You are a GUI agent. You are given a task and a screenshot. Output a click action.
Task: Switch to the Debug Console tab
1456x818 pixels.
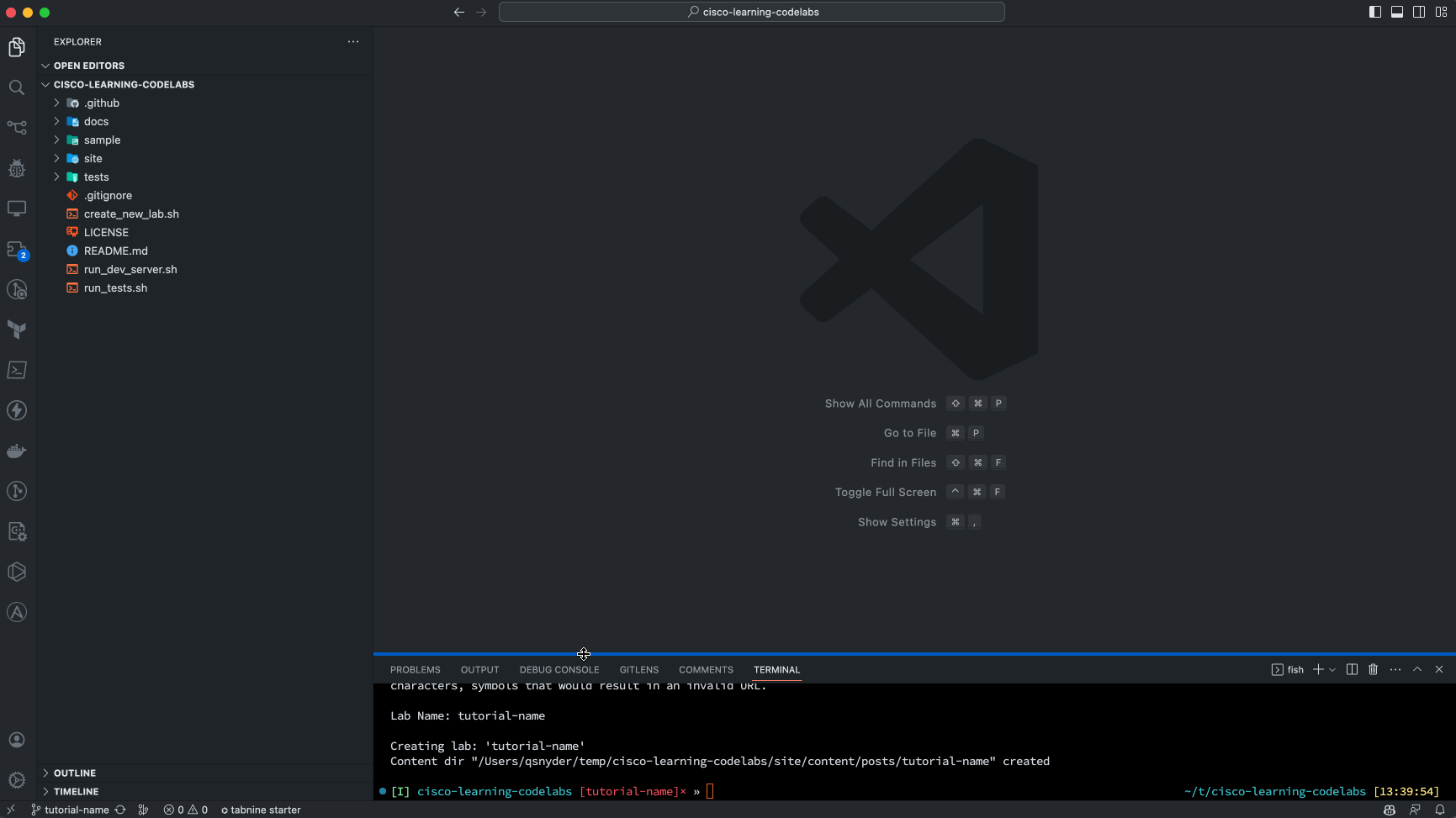click(x=559, y=670)
